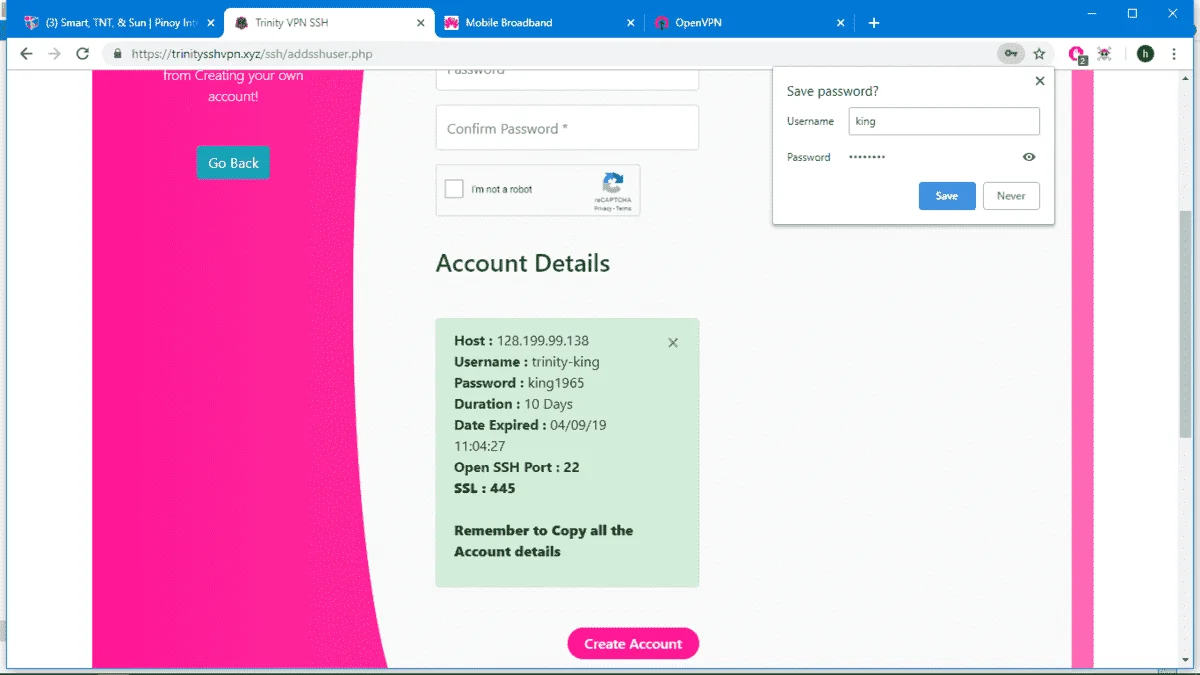The image size is (1200, 675).
Task: Show the password using the eye icon
Action: pyautogui.click(x=1029, y=157)
